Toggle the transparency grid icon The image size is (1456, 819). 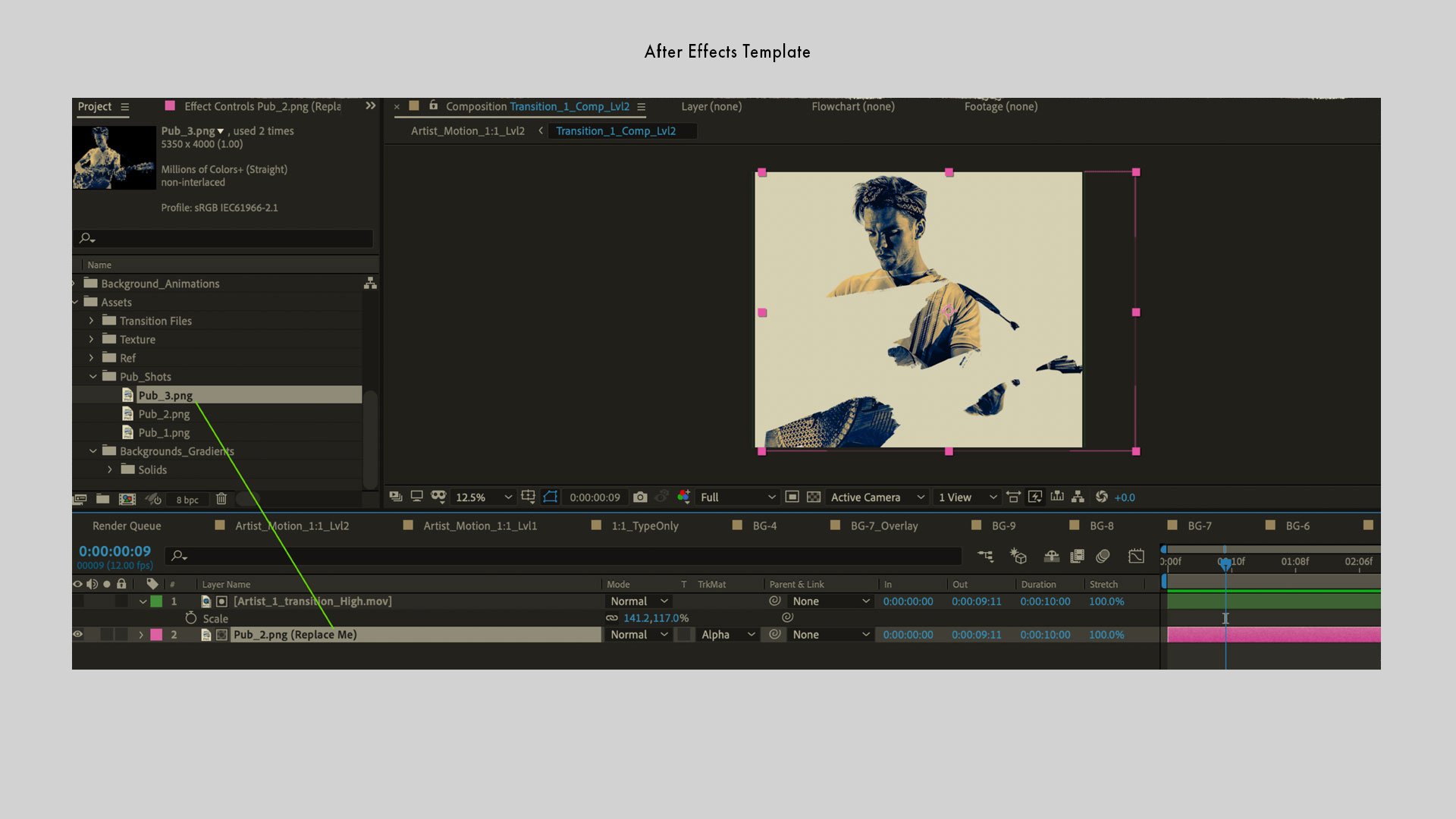814,497
